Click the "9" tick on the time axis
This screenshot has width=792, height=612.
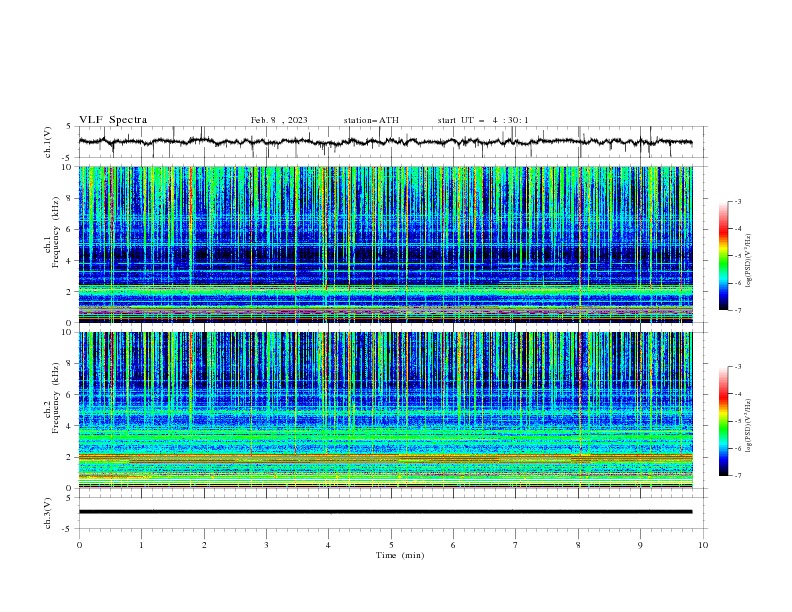point(640,545)
